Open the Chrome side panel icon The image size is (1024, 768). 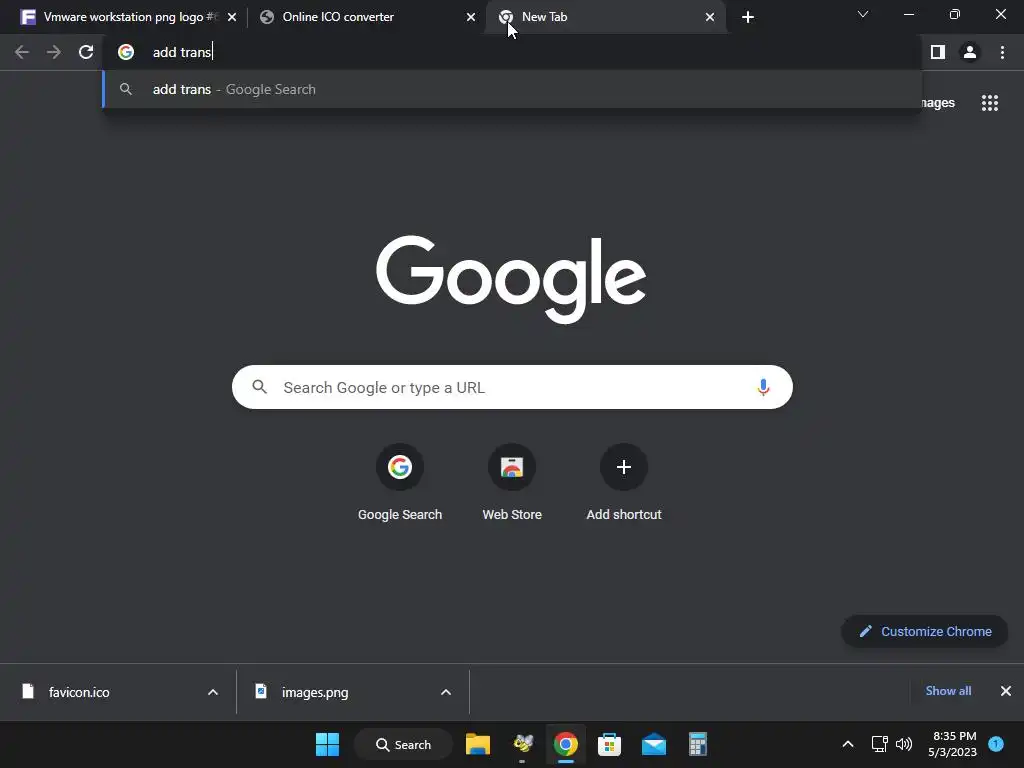pos(938,52)
